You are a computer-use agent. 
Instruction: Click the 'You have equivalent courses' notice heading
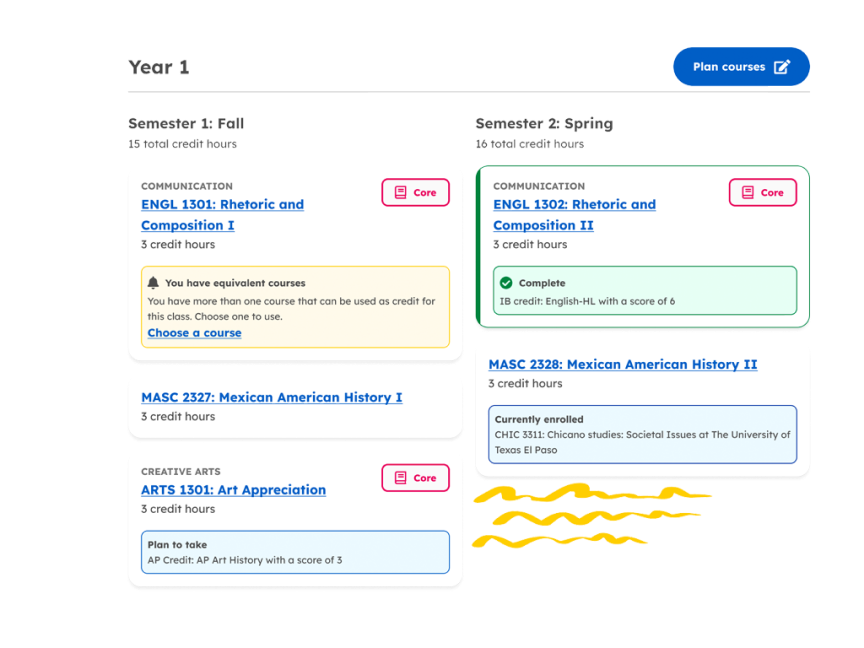click(x=235, y=283)
